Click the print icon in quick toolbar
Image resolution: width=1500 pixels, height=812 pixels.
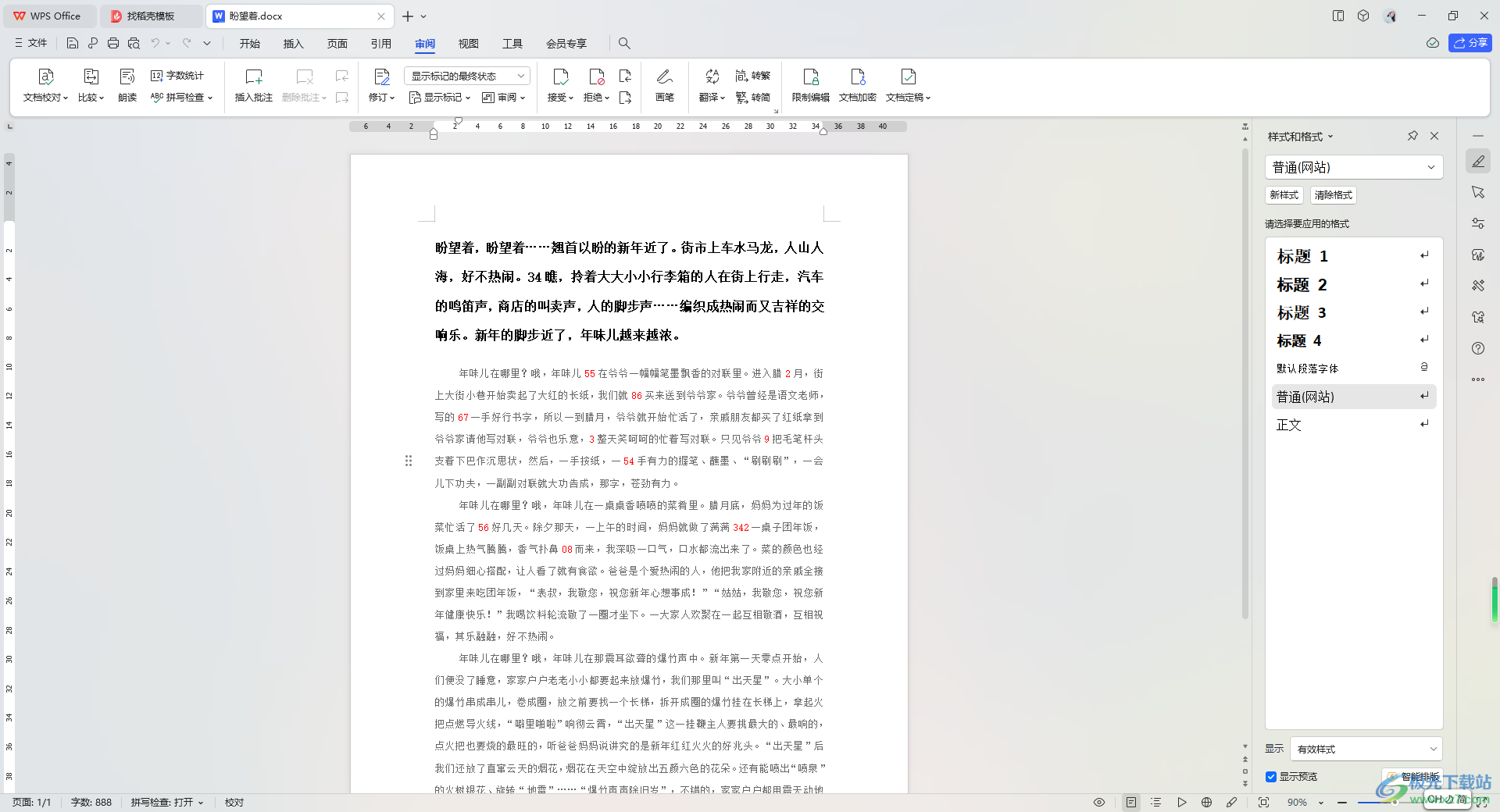pos(113,44)
